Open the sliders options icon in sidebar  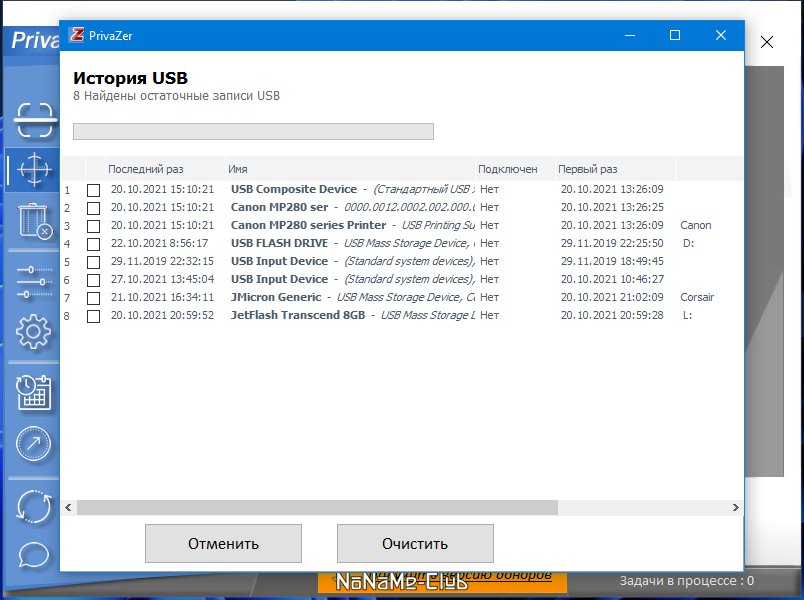(34, 282)
